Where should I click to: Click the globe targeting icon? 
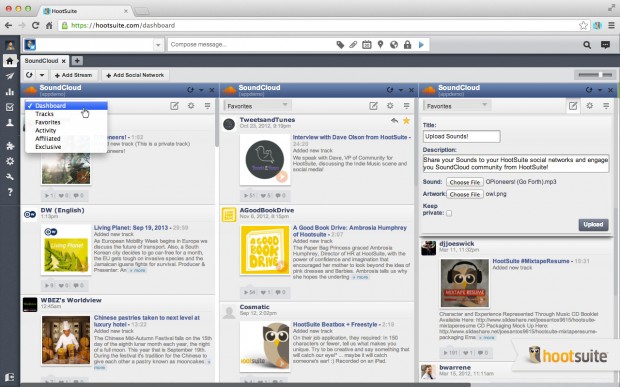pos(394,45)
